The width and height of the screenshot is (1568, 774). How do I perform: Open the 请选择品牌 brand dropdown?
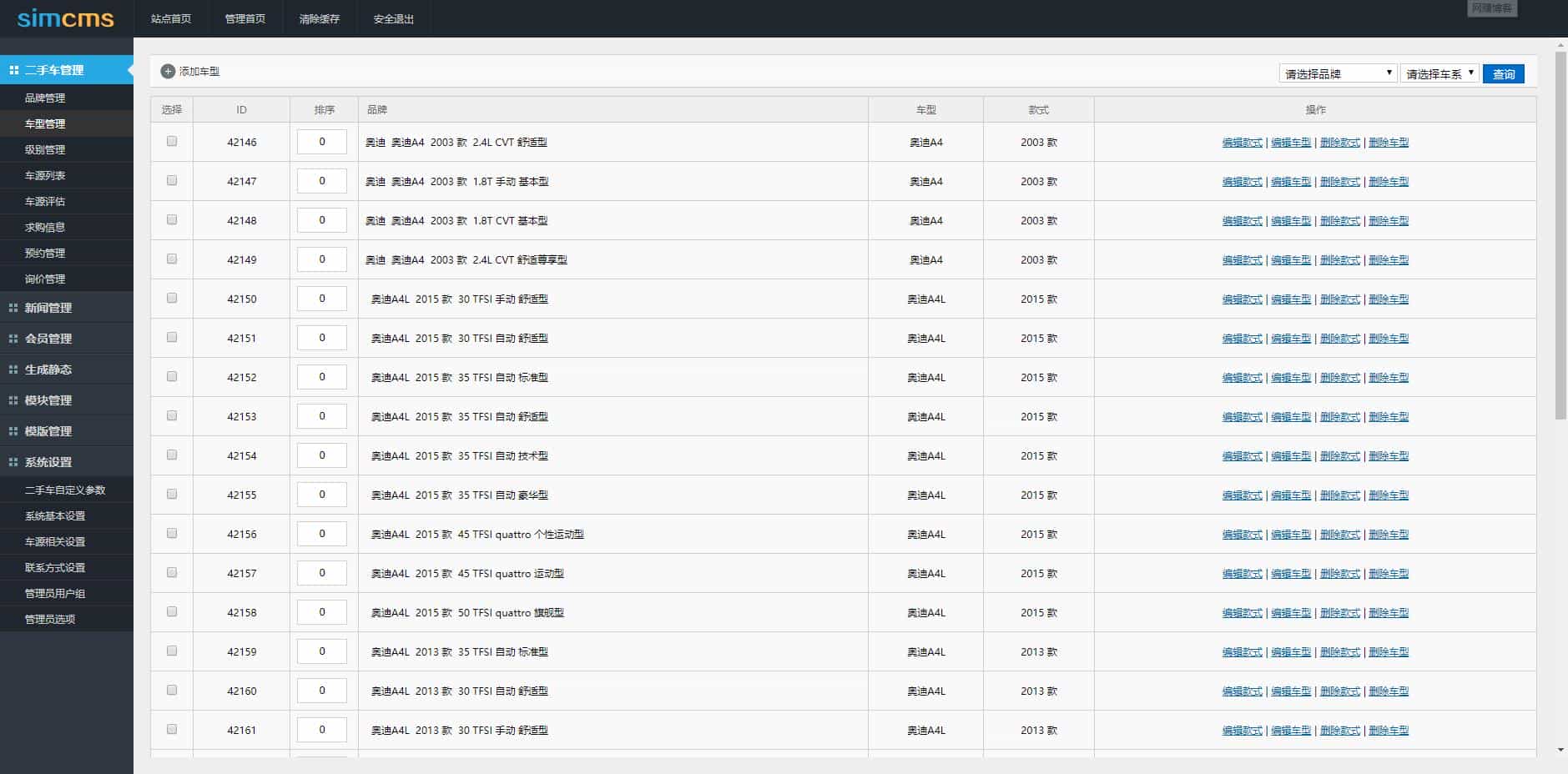tap(1338, 73)
